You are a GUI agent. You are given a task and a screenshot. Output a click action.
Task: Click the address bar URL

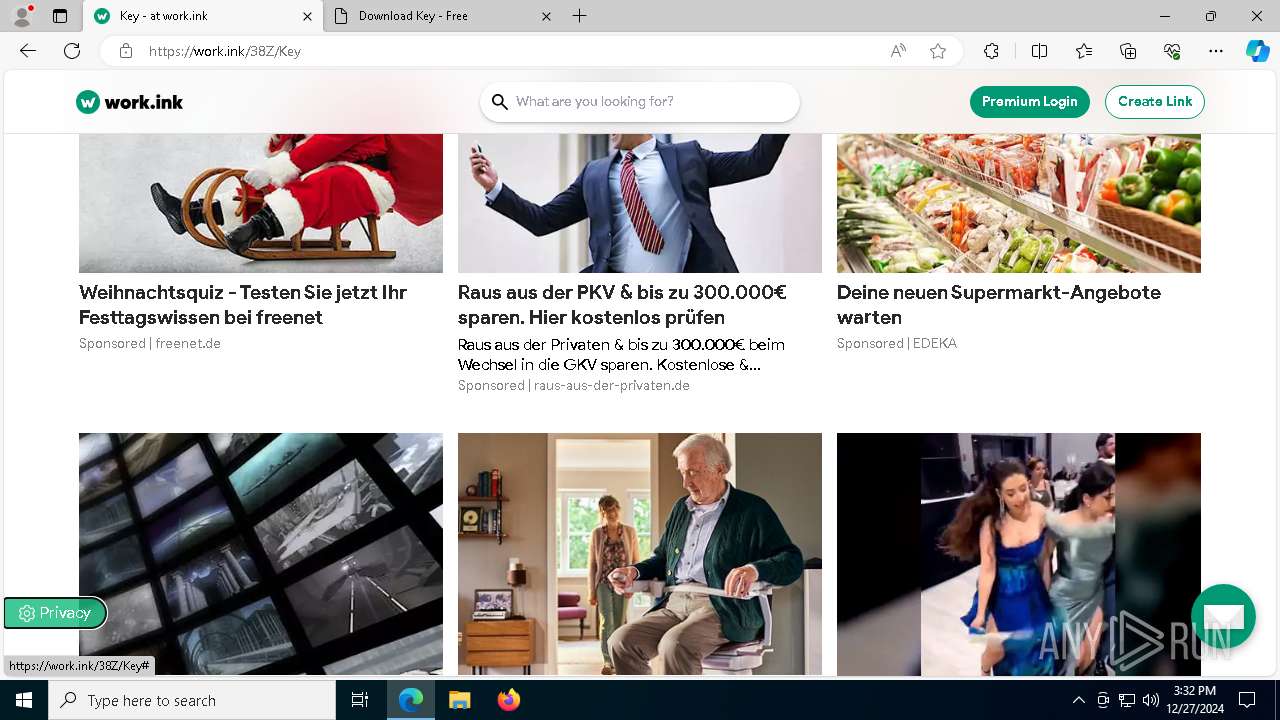click(x=225, y=51)
